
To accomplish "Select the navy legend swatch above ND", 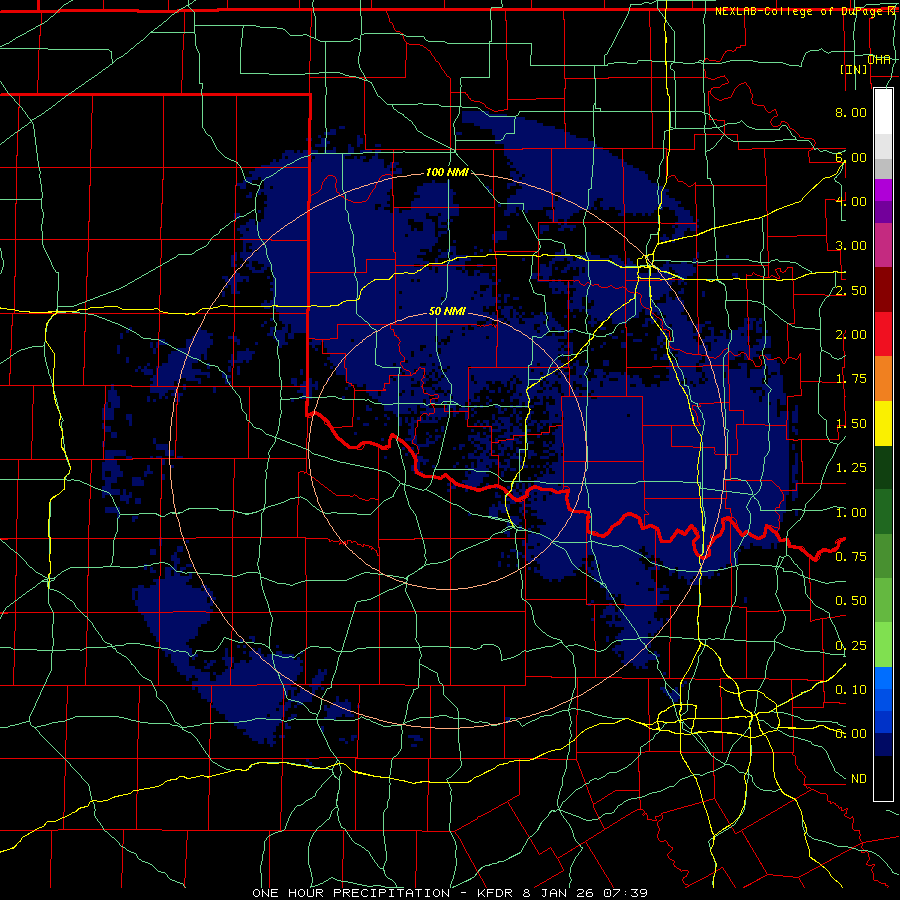I will point(883,745).
